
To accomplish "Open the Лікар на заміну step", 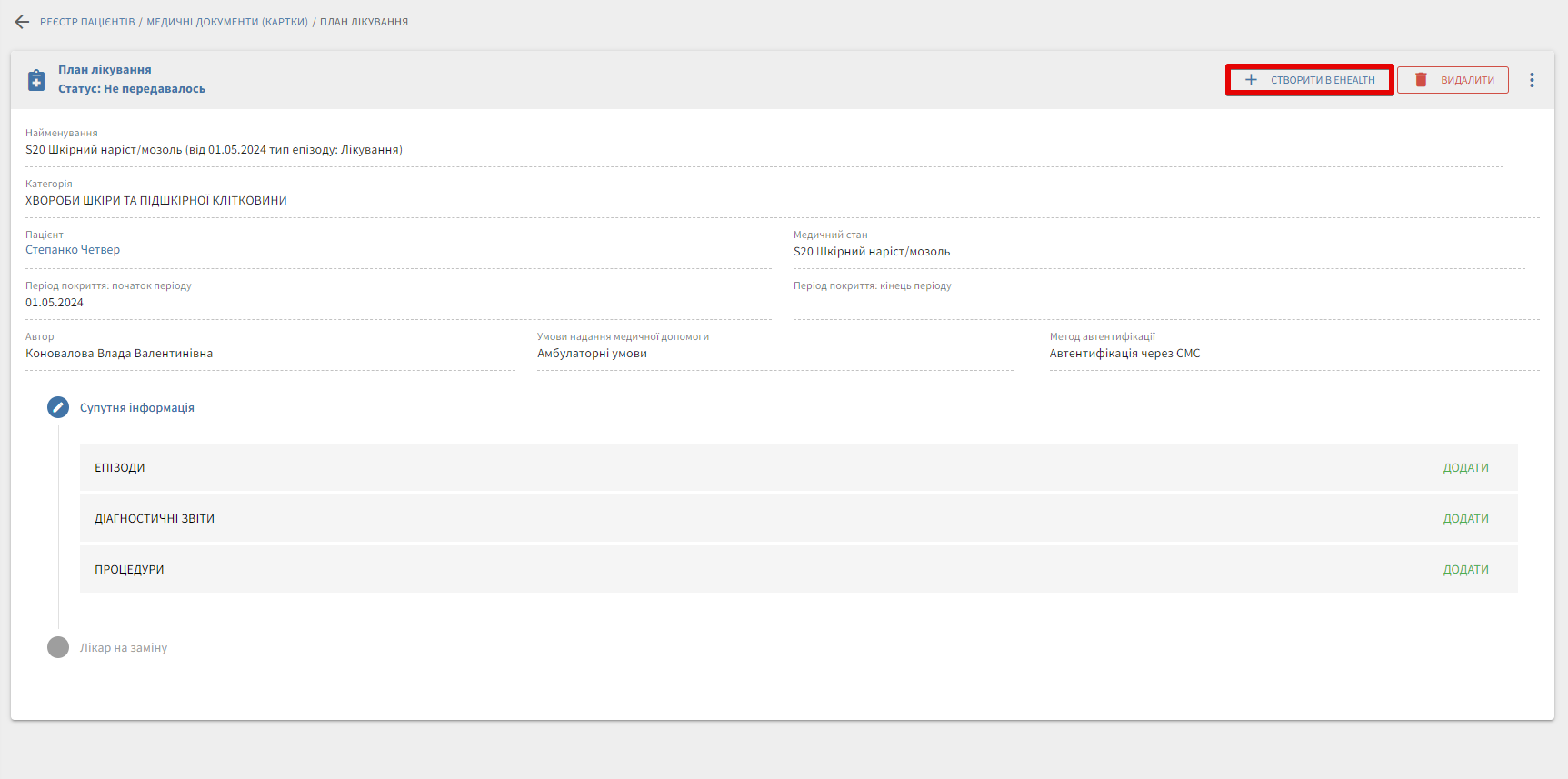I will (x=124, y=648).
